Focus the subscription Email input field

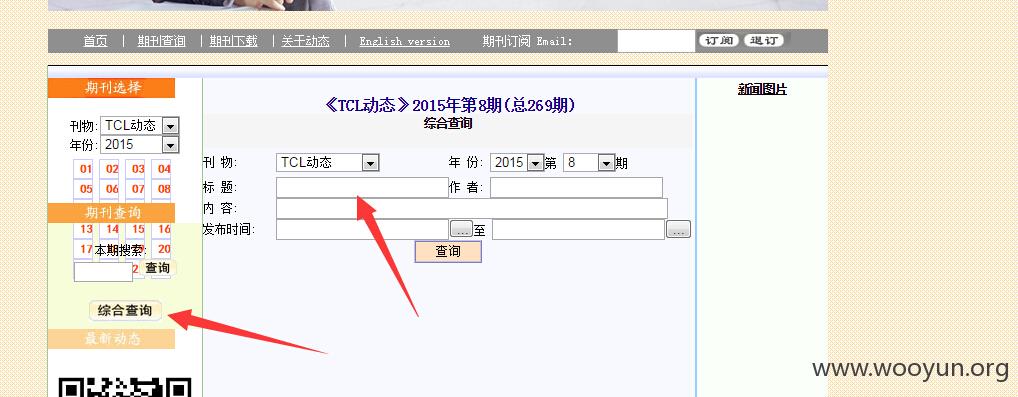tap(656, 41)
